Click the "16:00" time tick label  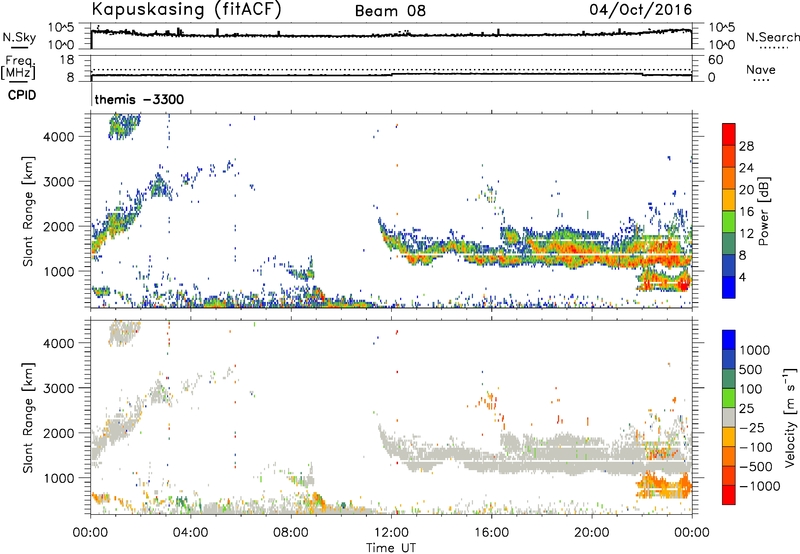[x=491, y=533]
